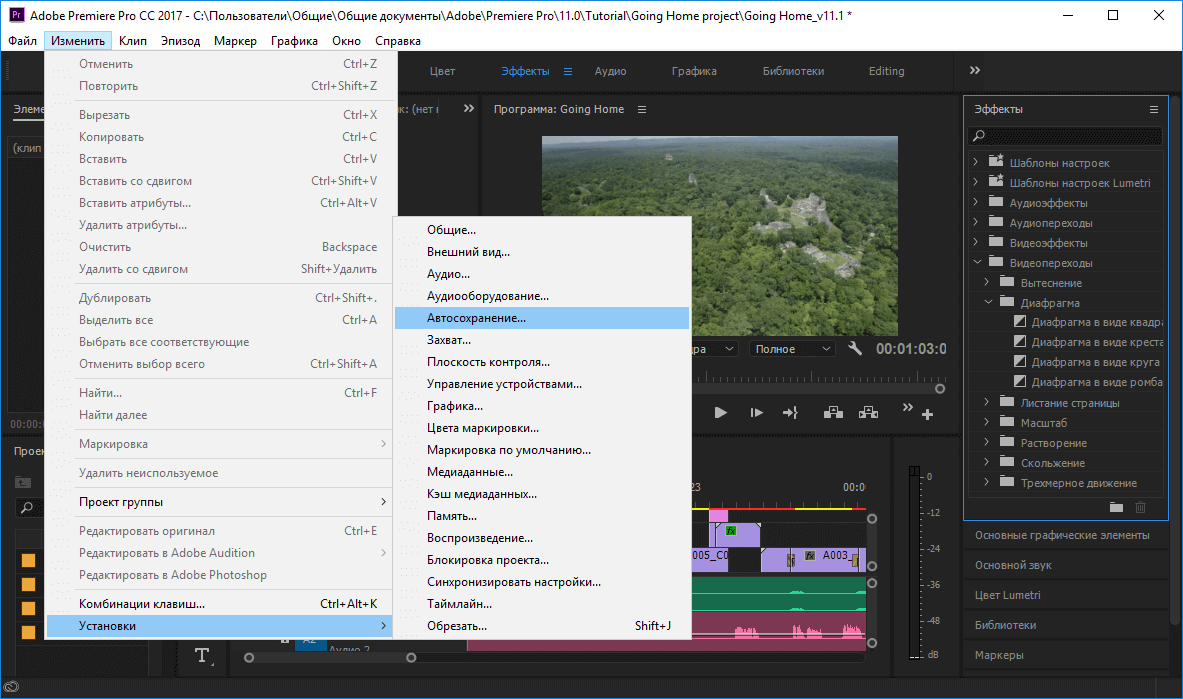The image size is (1183, 699).
Task: Switch to the 'Цвет' workspace tab
Action: click(442, 71)
